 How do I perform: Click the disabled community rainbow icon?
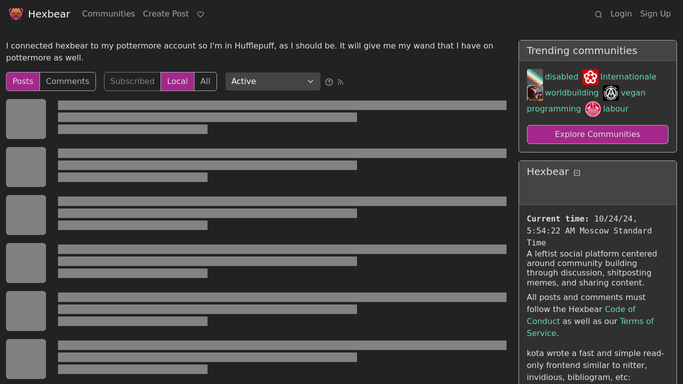tap(535, 77)
